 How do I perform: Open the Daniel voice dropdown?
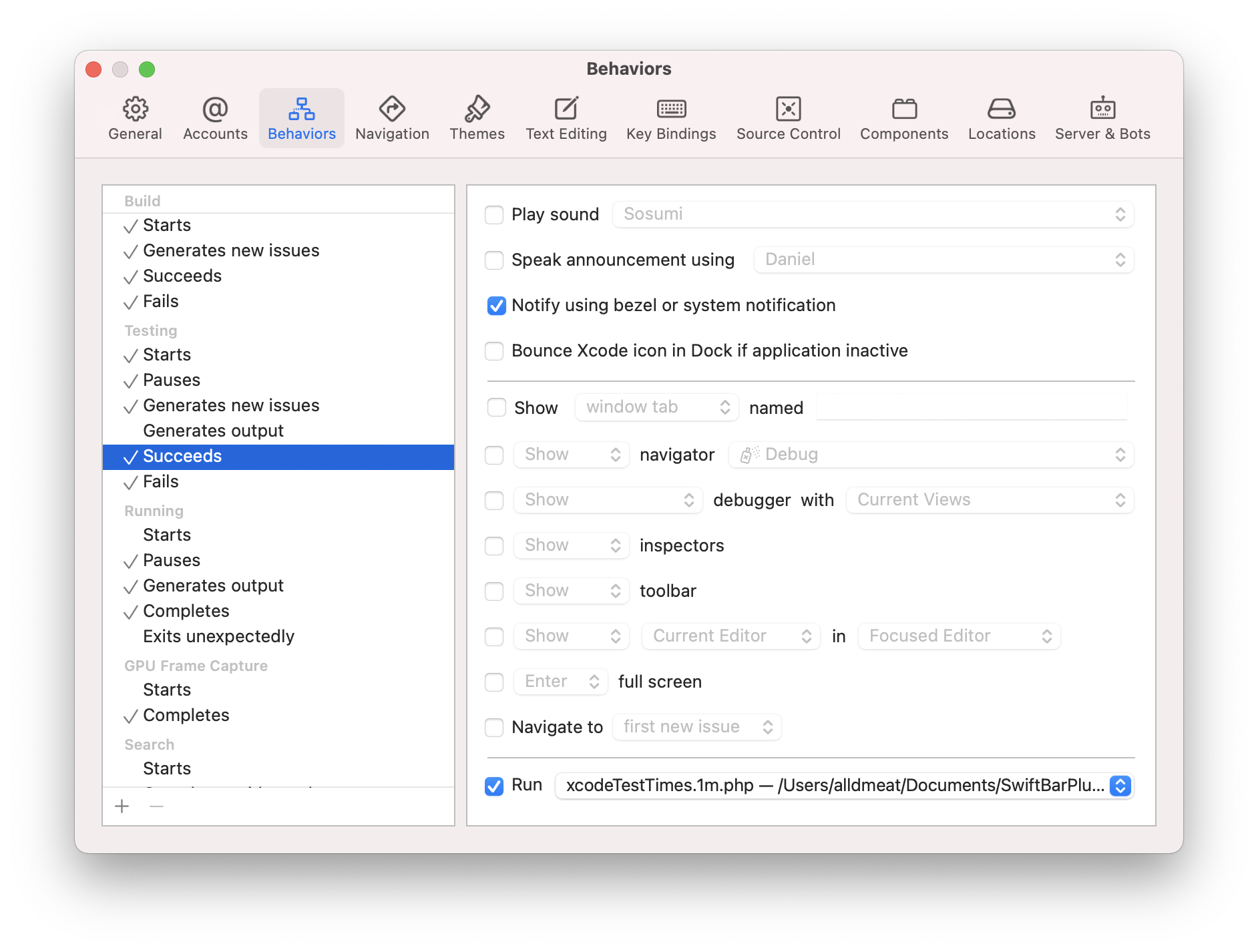click(943, 260)
